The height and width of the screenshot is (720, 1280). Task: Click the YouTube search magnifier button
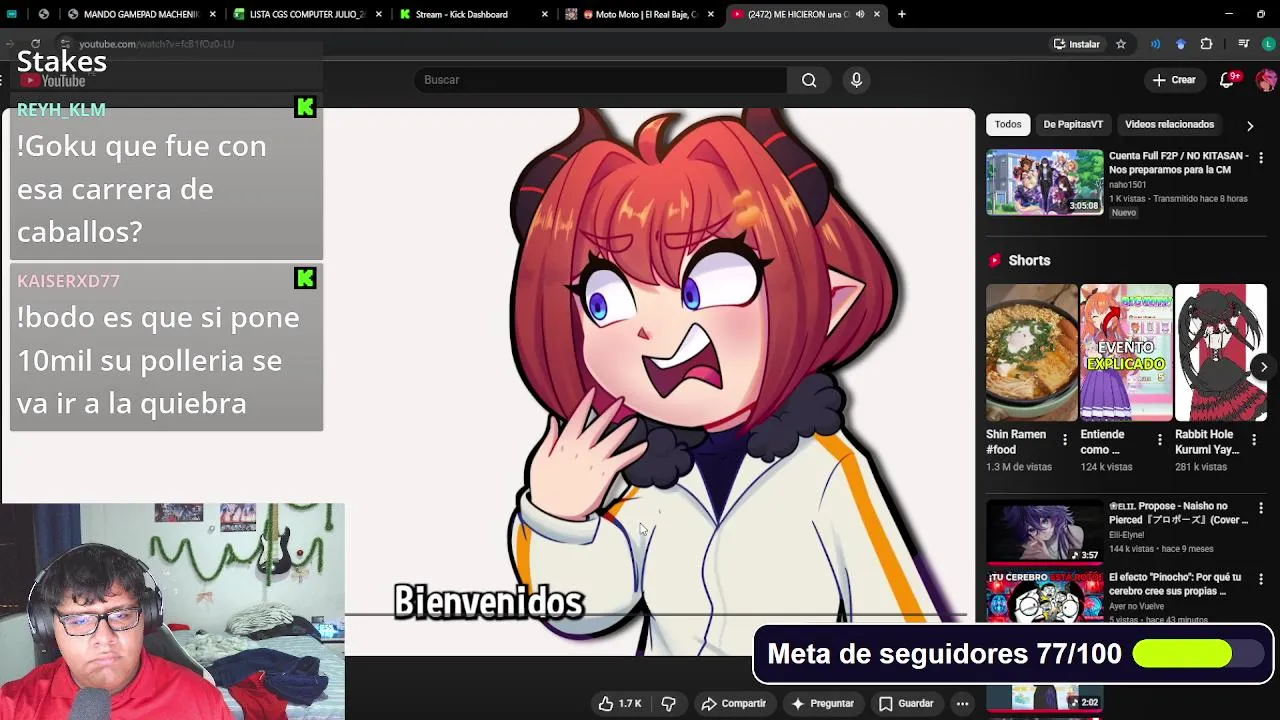[809, 80]
